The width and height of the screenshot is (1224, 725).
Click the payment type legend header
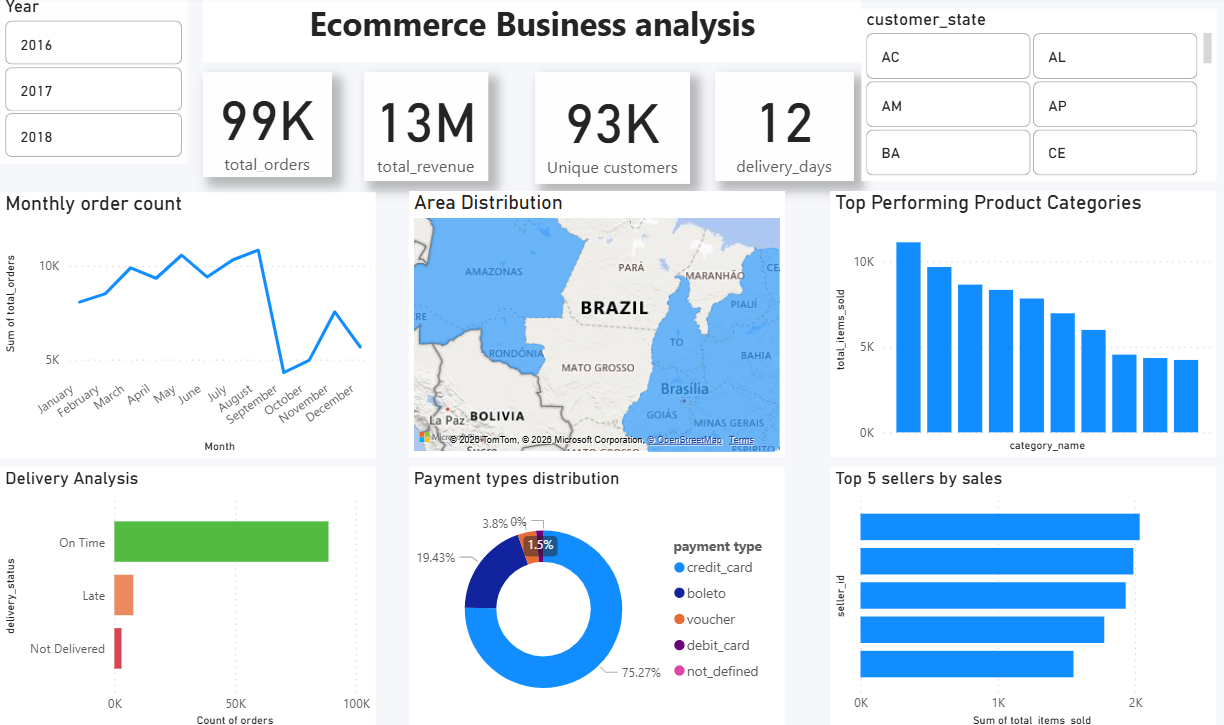(717, 546)
